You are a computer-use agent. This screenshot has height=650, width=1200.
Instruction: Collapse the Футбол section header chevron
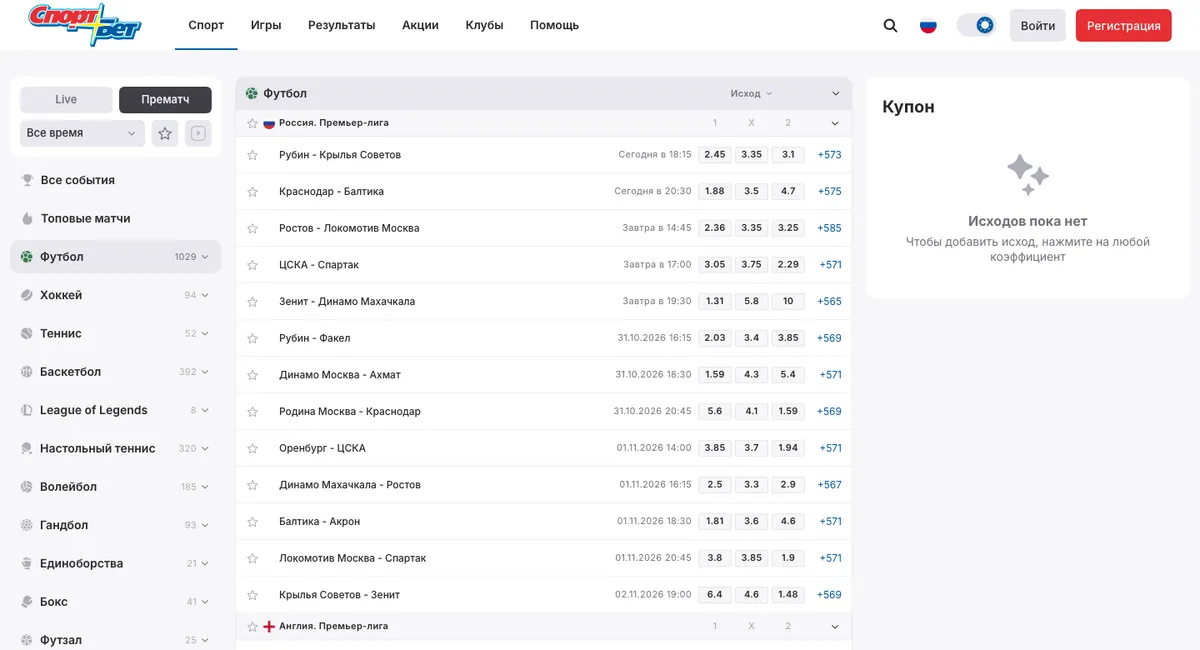[x=836, y=94]
